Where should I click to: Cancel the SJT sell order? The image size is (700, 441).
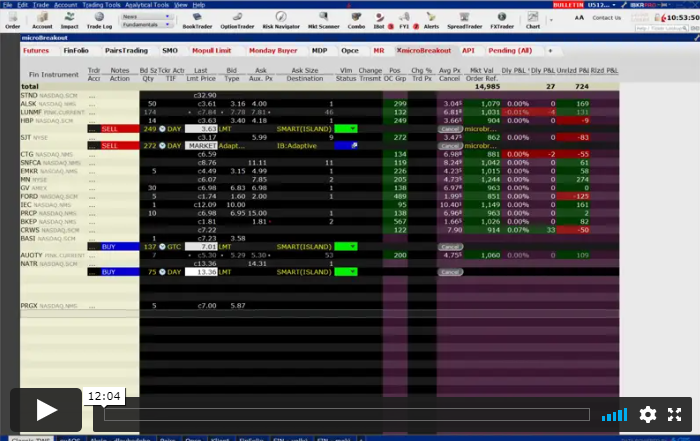click(450, 146)
